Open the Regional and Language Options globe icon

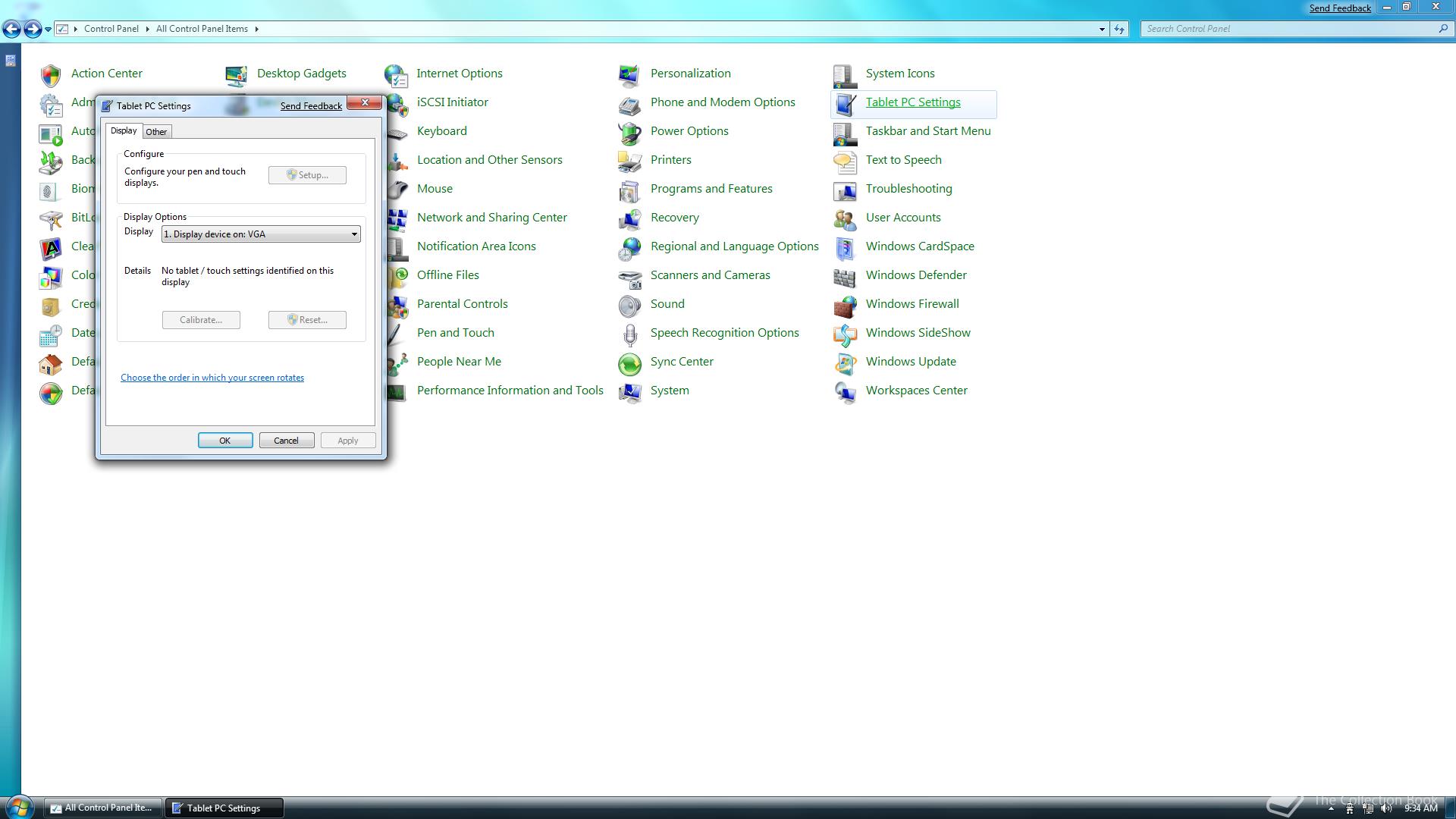[629, 248]
